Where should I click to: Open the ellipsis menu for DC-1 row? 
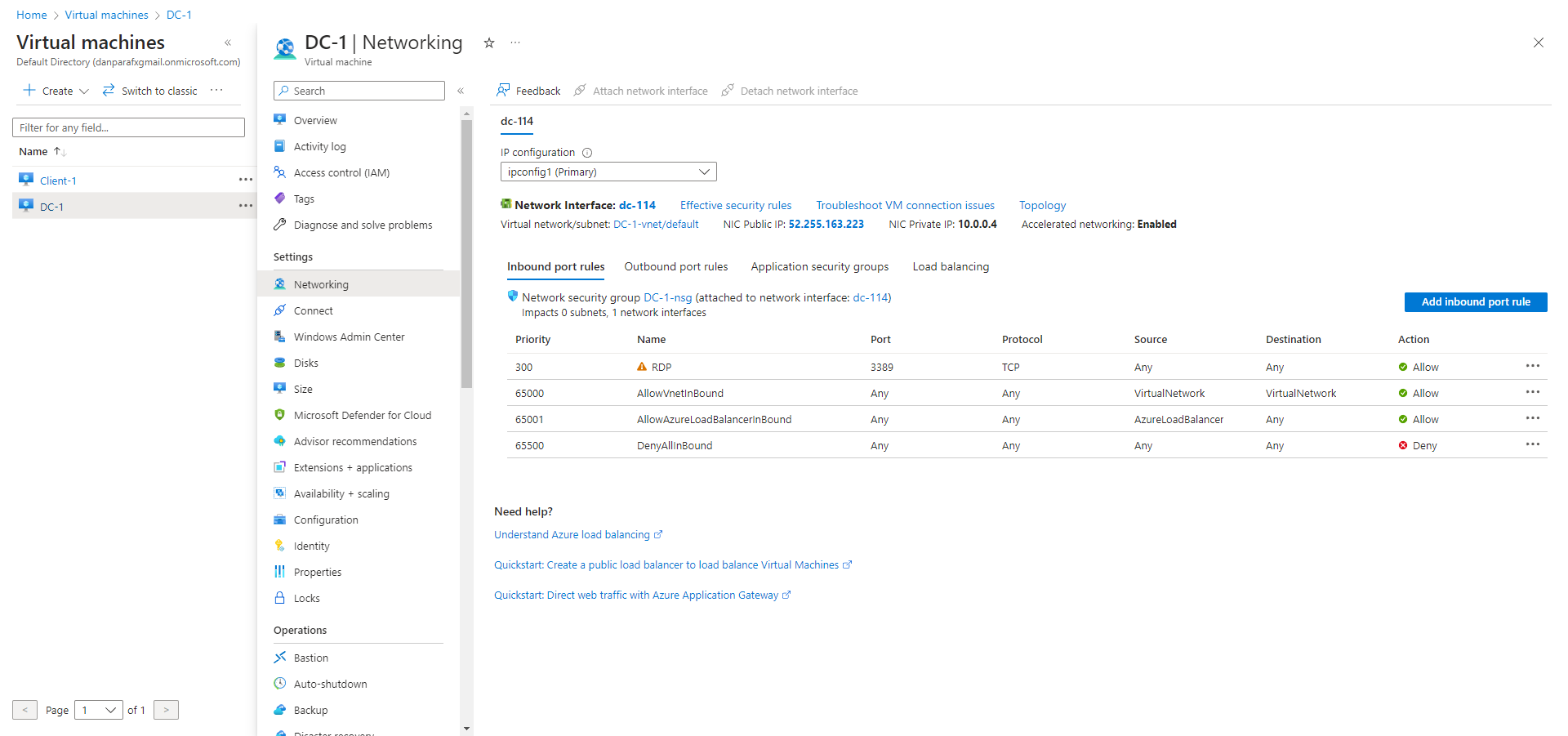pos(246,206)
